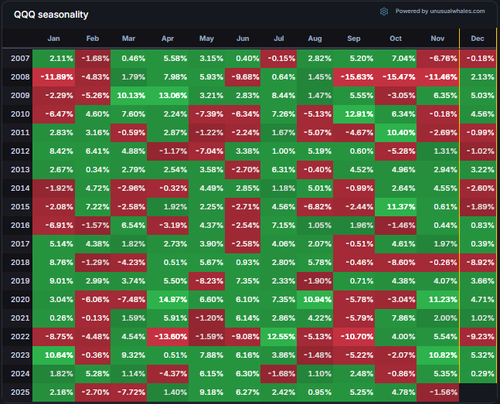
Task: Click the Oct column header
Action: (x=396, y=39)
